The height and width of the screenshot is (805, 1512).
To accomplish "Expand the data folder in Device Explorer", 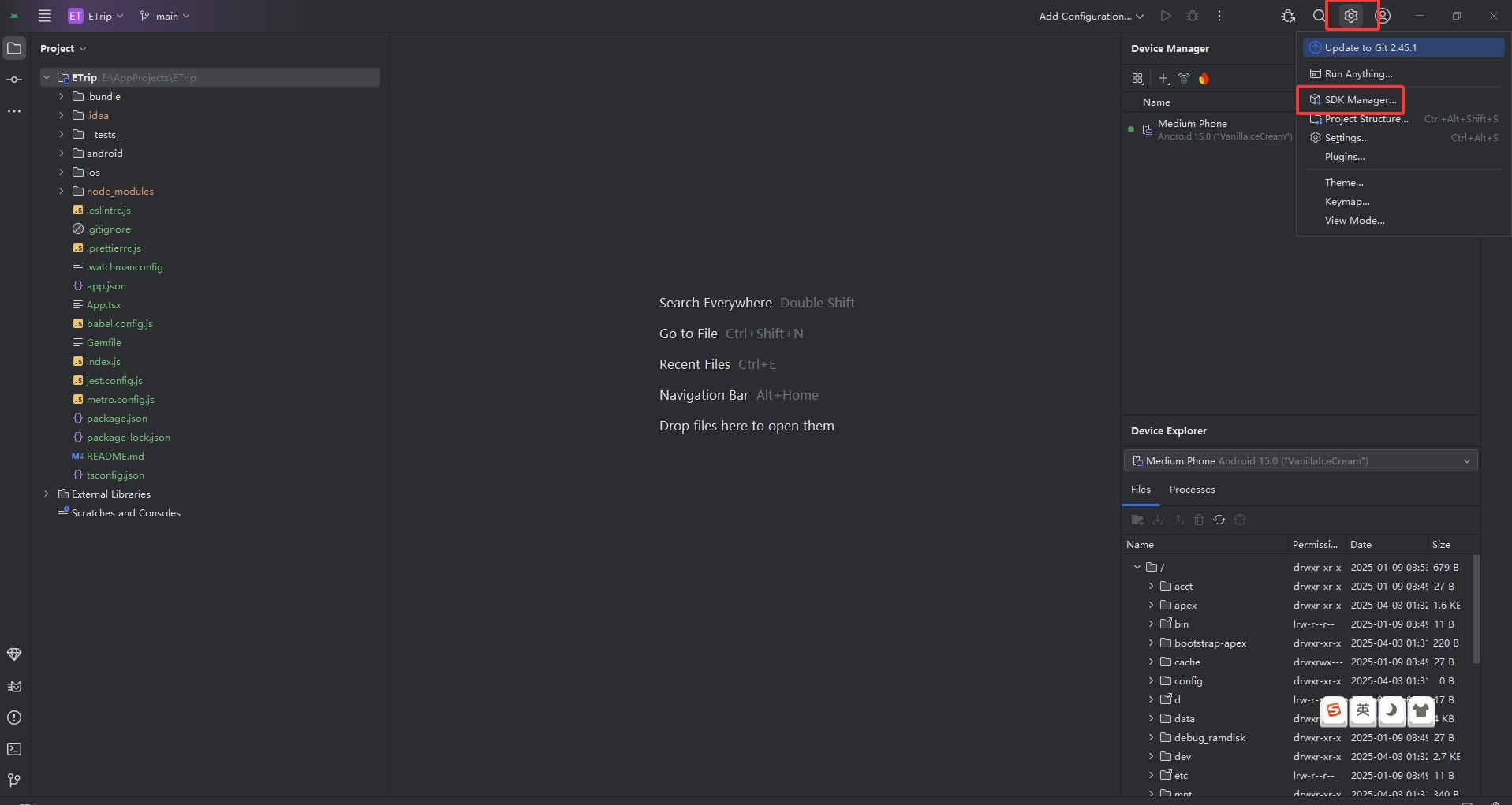I will coord(1151,718).
